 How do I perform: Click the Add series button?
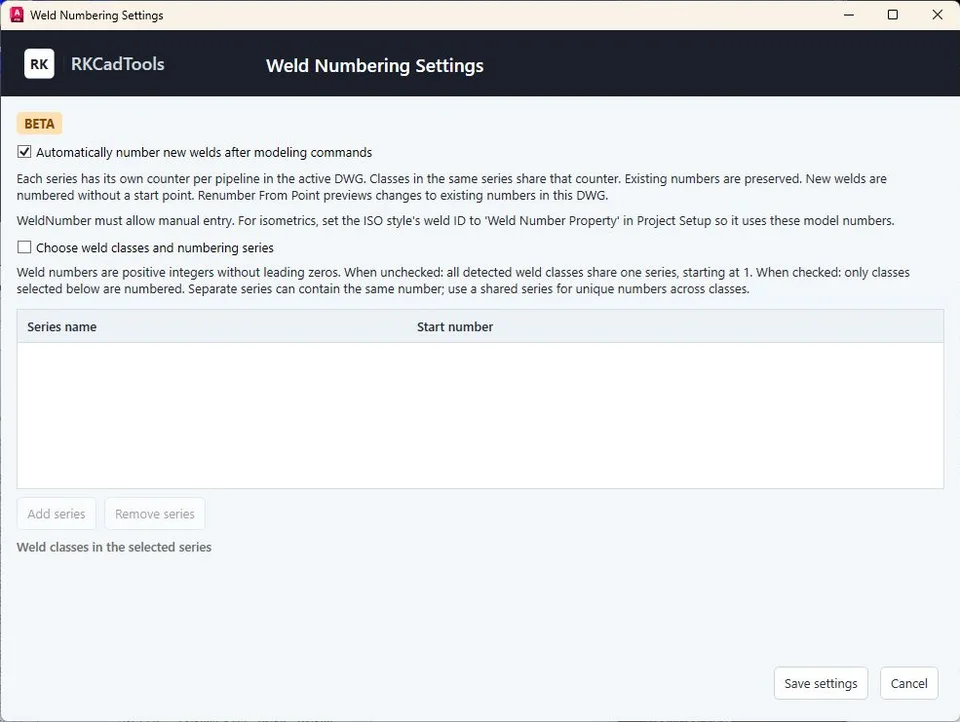tap(56, 513)
